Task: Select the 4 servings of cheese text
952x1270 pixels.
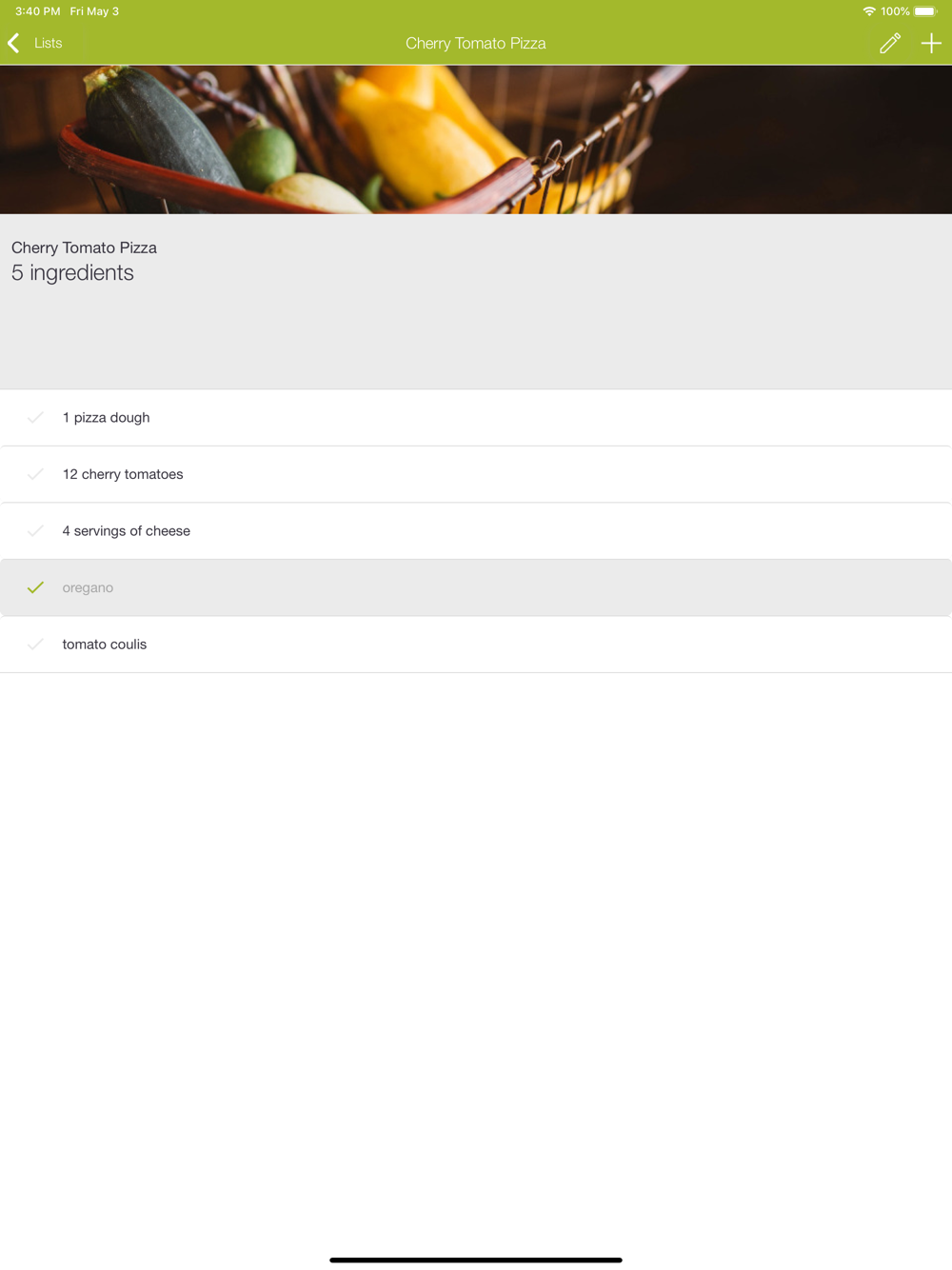Action: click(x=127, y=530)
